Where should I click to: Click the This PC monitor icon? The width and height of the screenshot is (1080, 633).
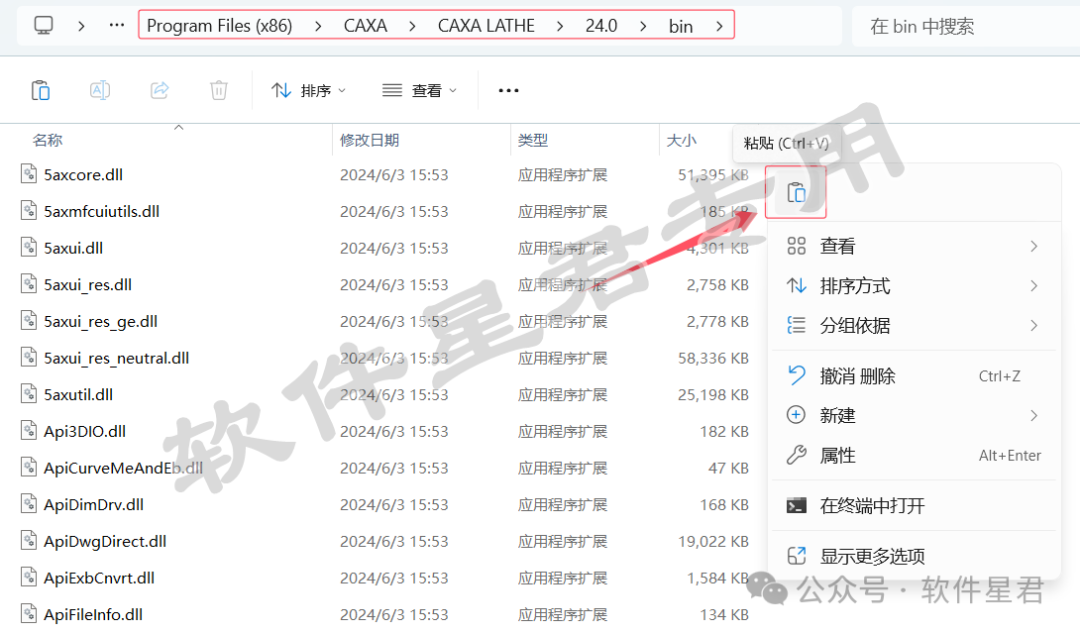[43, 26]
